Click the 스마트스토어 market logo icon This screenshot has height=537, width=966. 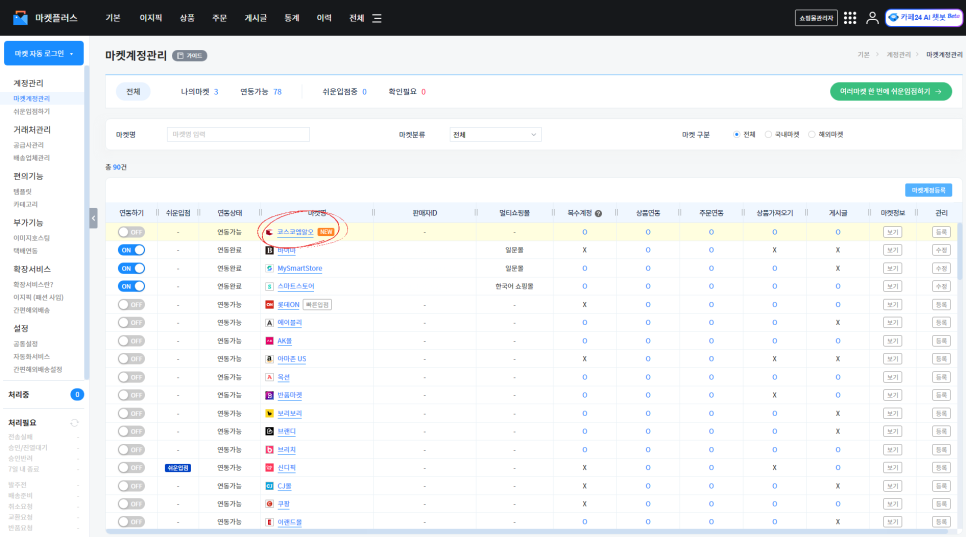coord(269,286)
